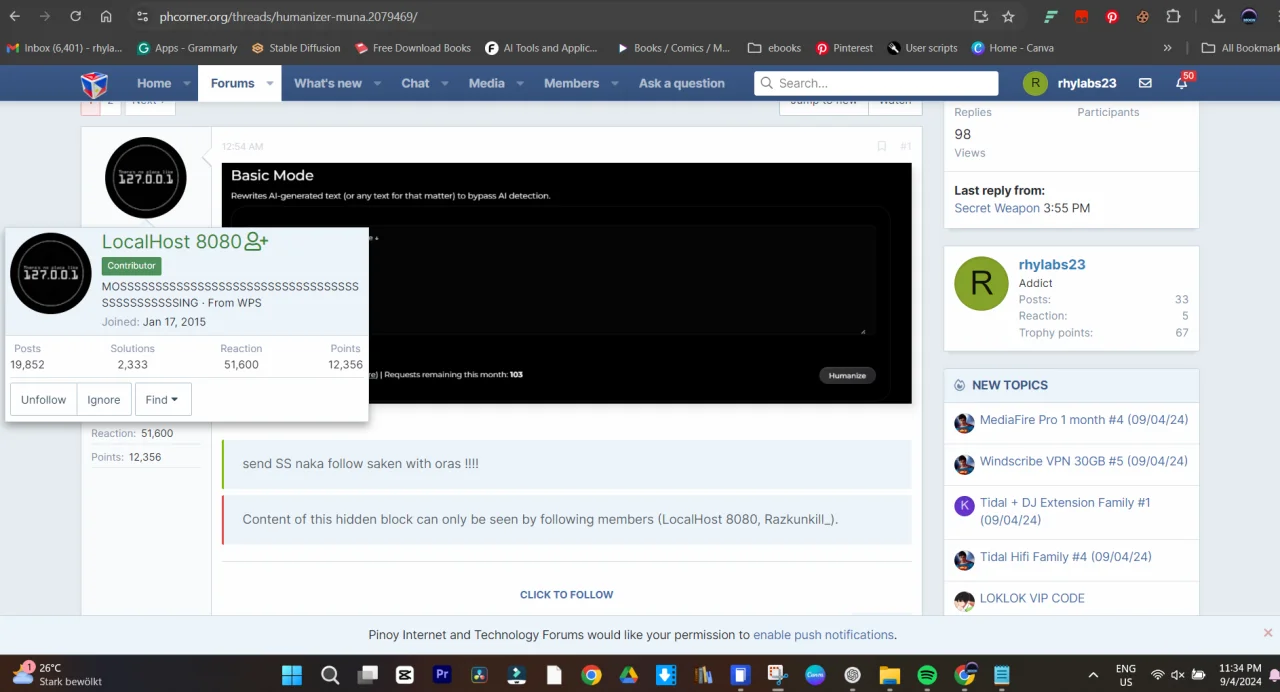
Task: Open rhylabs23 account menu in navbar
Action: point(1070,84)
